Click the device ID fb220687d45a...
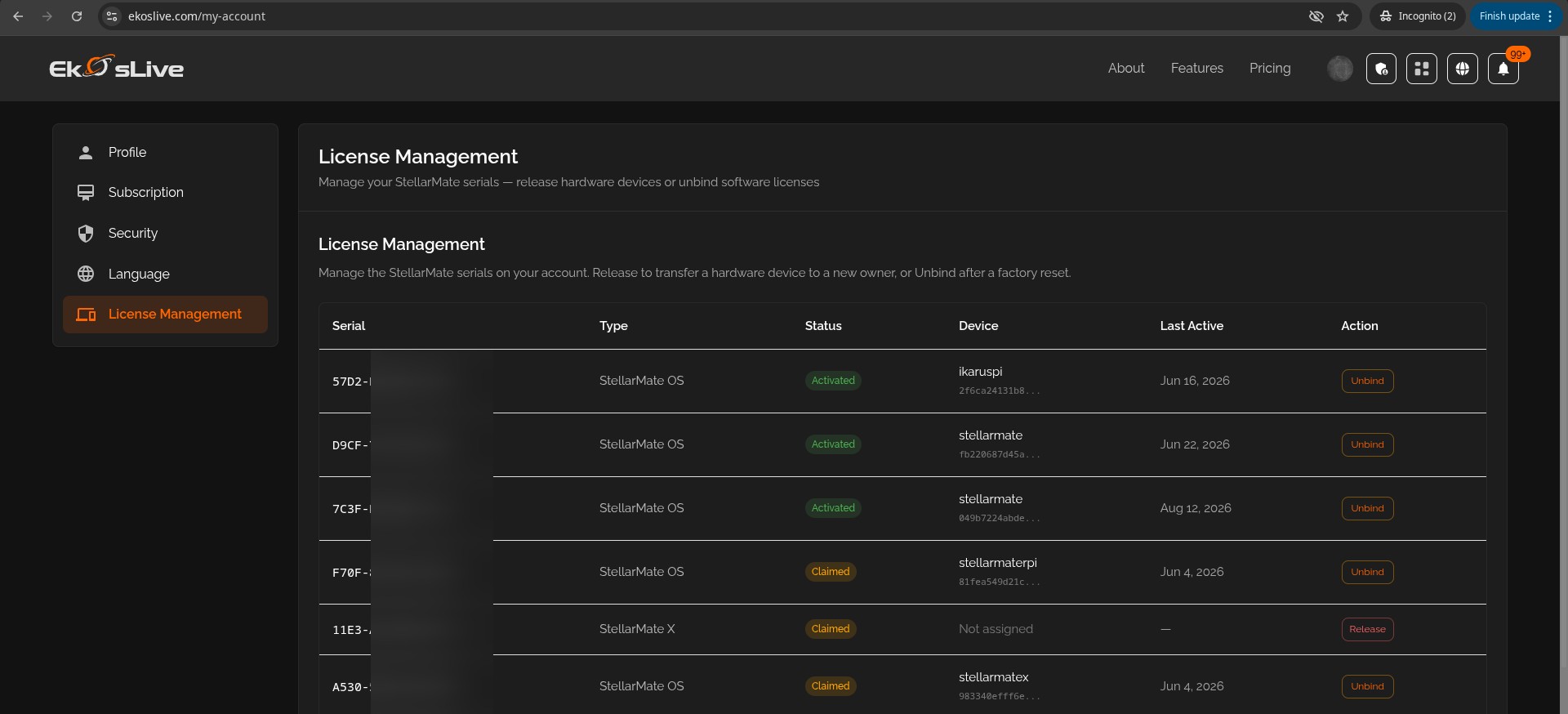1568x714 pixels. [1000, 455]
